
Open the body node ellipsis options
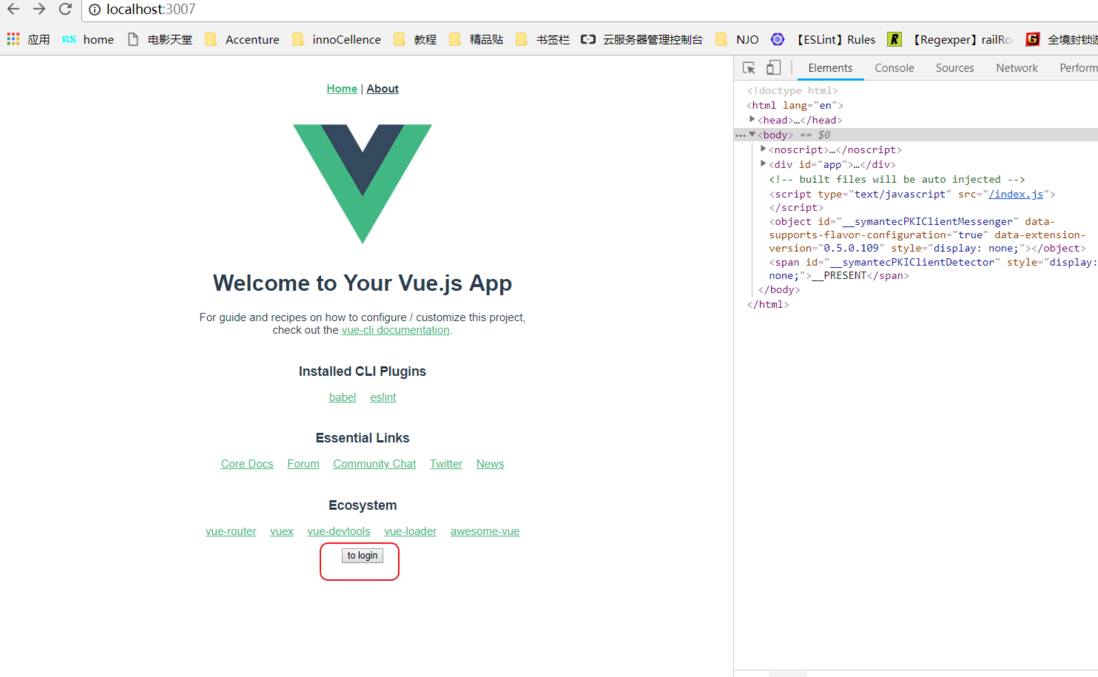(740, 135)
